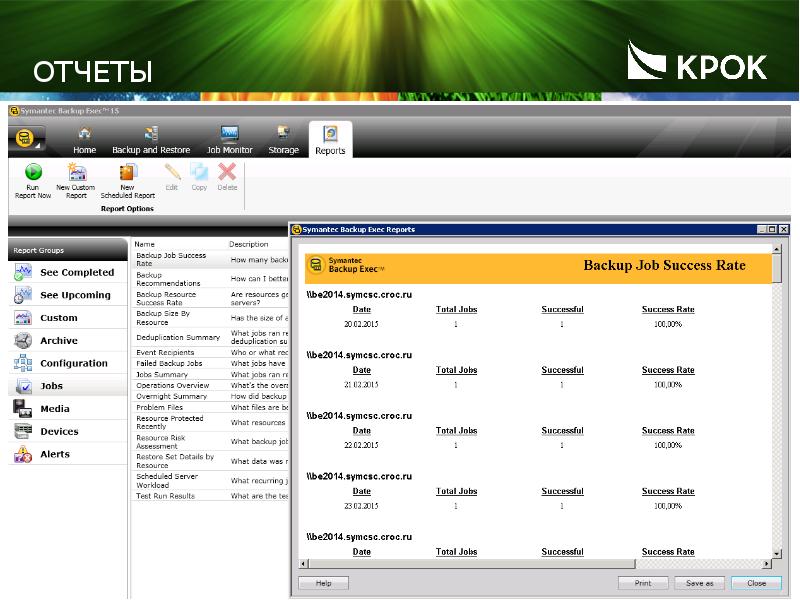
Task: Select the Failed Backup Jobs report
Action: [x=210, y=363]
